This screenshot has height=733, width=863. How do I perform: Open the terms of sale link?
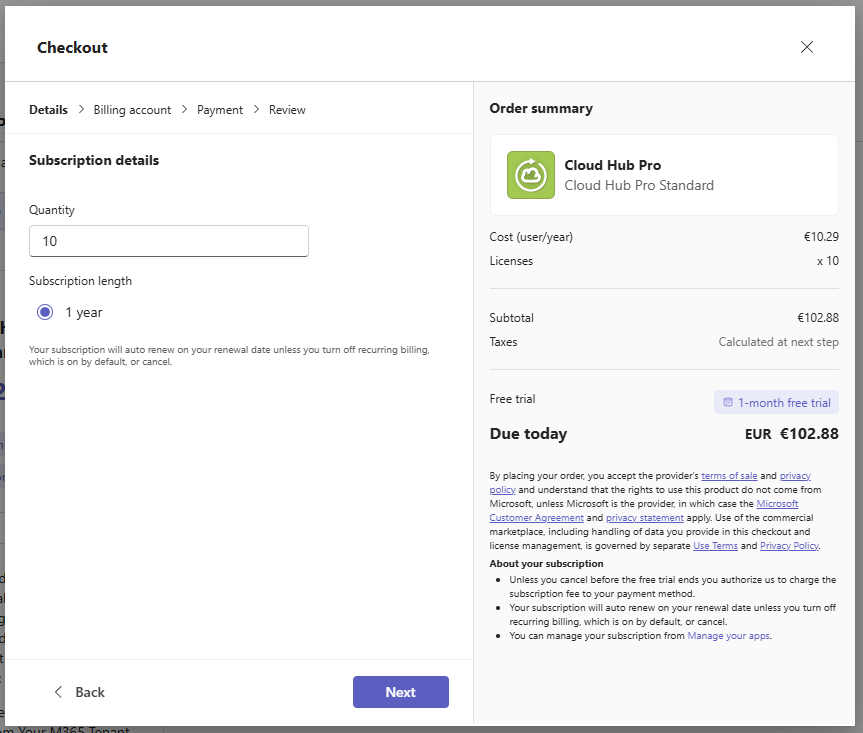[729, 475]
